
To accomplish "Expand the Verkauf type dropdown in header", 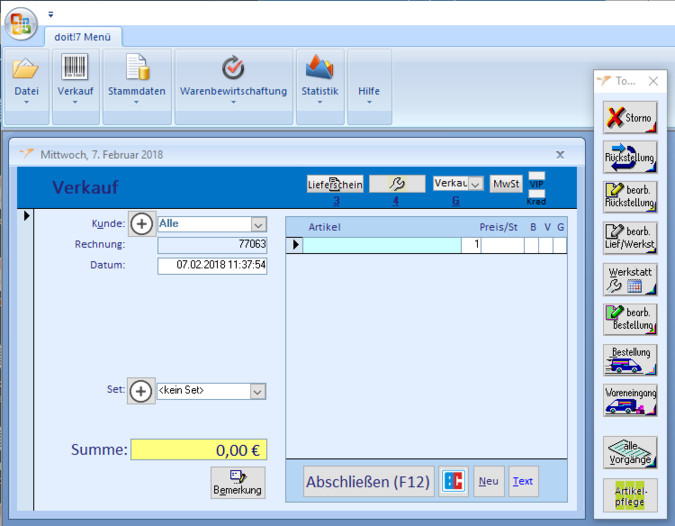I will [475, 184].
